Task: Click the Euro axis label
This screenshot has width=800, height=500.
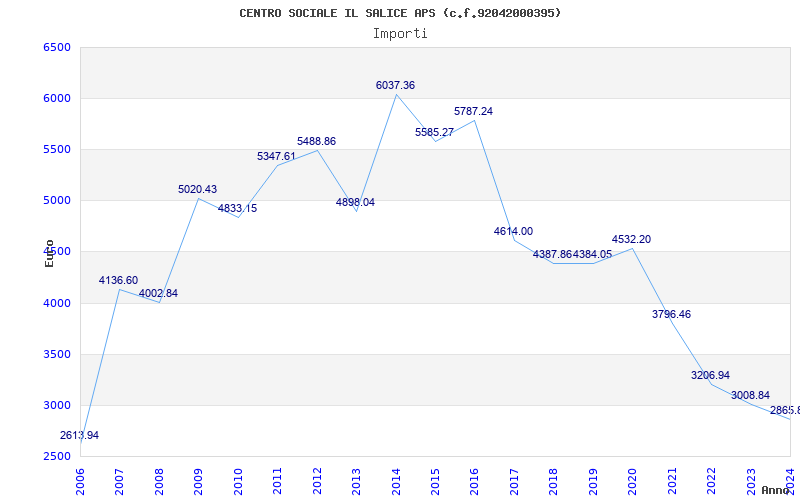Action: tap(49, 254)
